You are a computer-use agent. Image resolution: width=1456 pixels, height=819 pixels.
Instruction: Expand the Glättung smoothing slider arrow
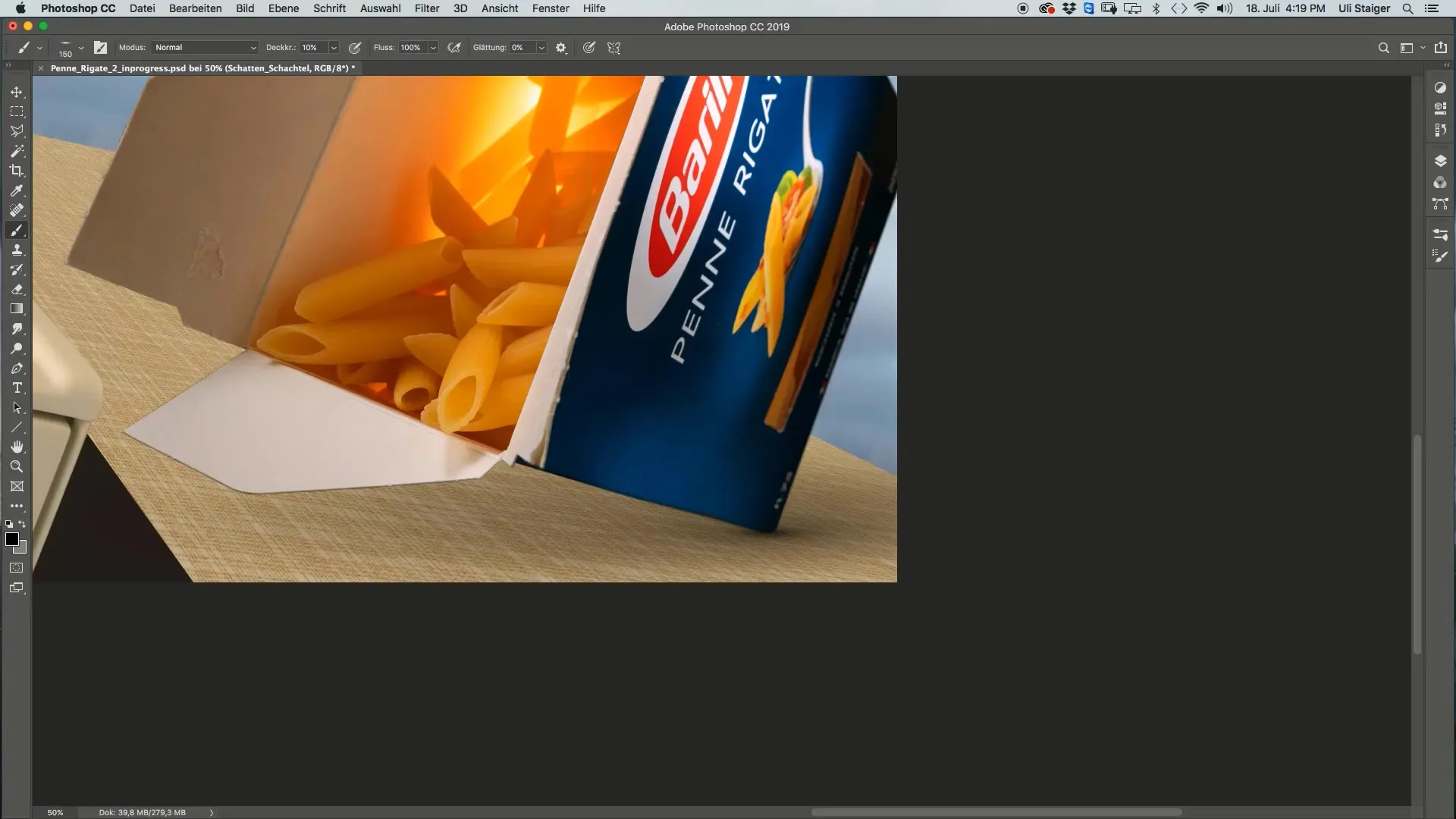pos(541,48)
